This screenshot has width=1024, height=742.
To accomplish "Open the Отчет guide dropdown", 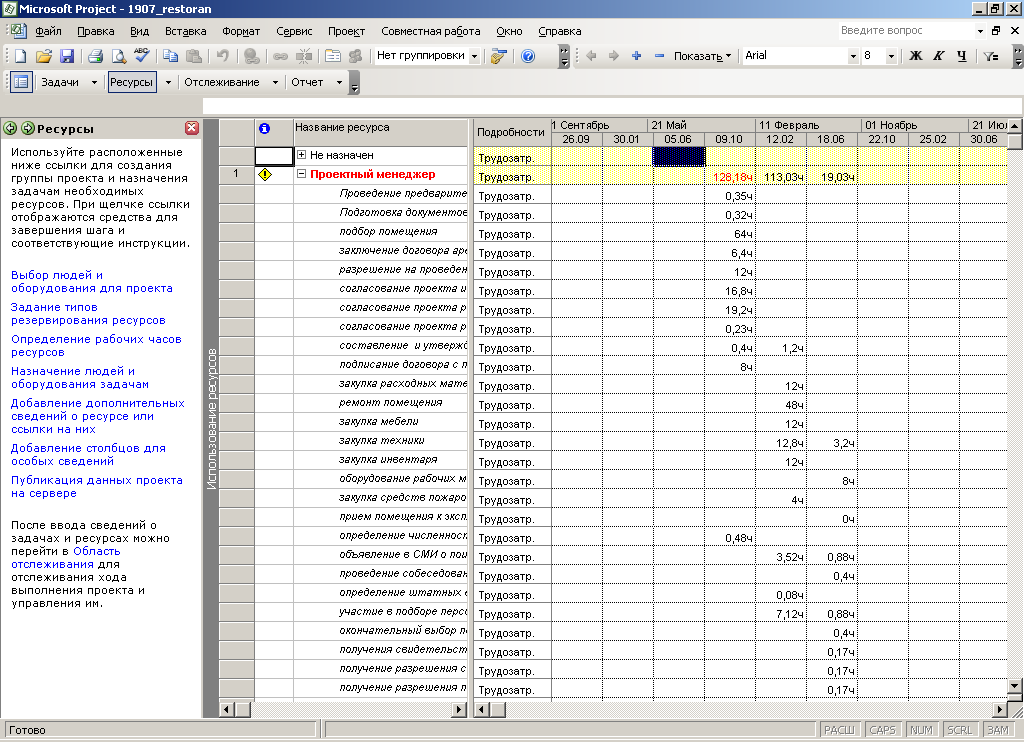I will 339,82.
